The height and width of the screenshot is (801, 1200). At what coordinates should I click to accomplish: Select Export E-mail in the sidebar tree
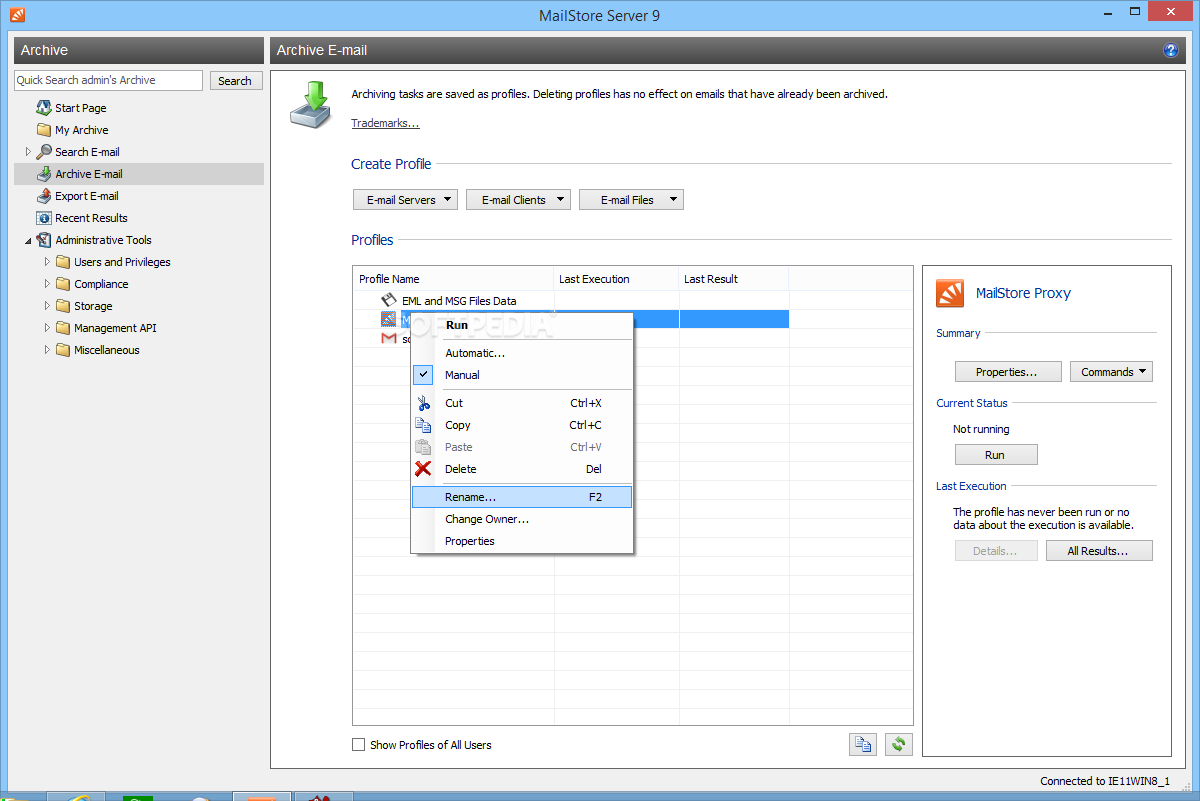(x=87, y=196)
